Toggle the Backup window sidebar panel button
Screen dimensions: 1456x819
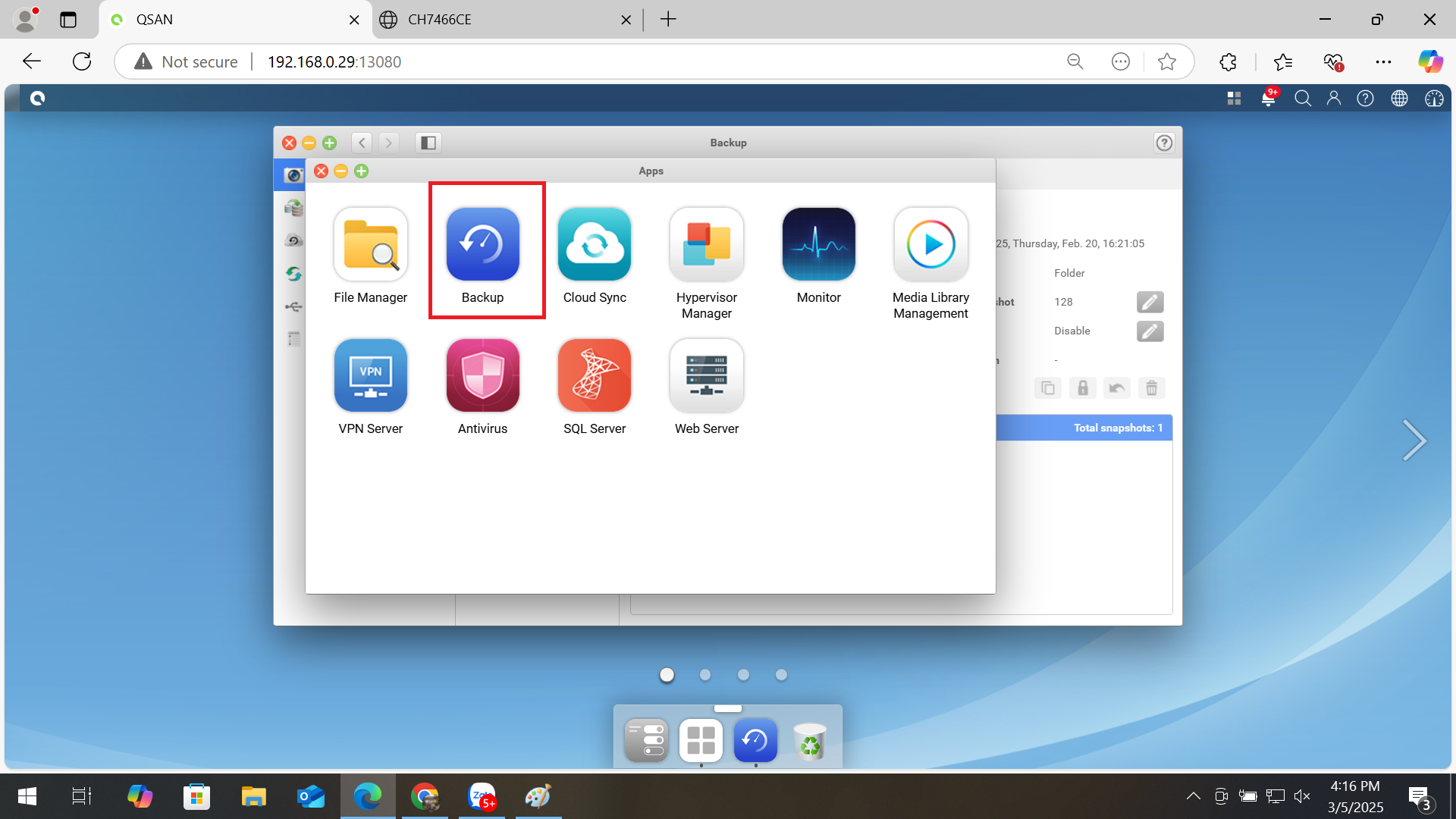428,143
